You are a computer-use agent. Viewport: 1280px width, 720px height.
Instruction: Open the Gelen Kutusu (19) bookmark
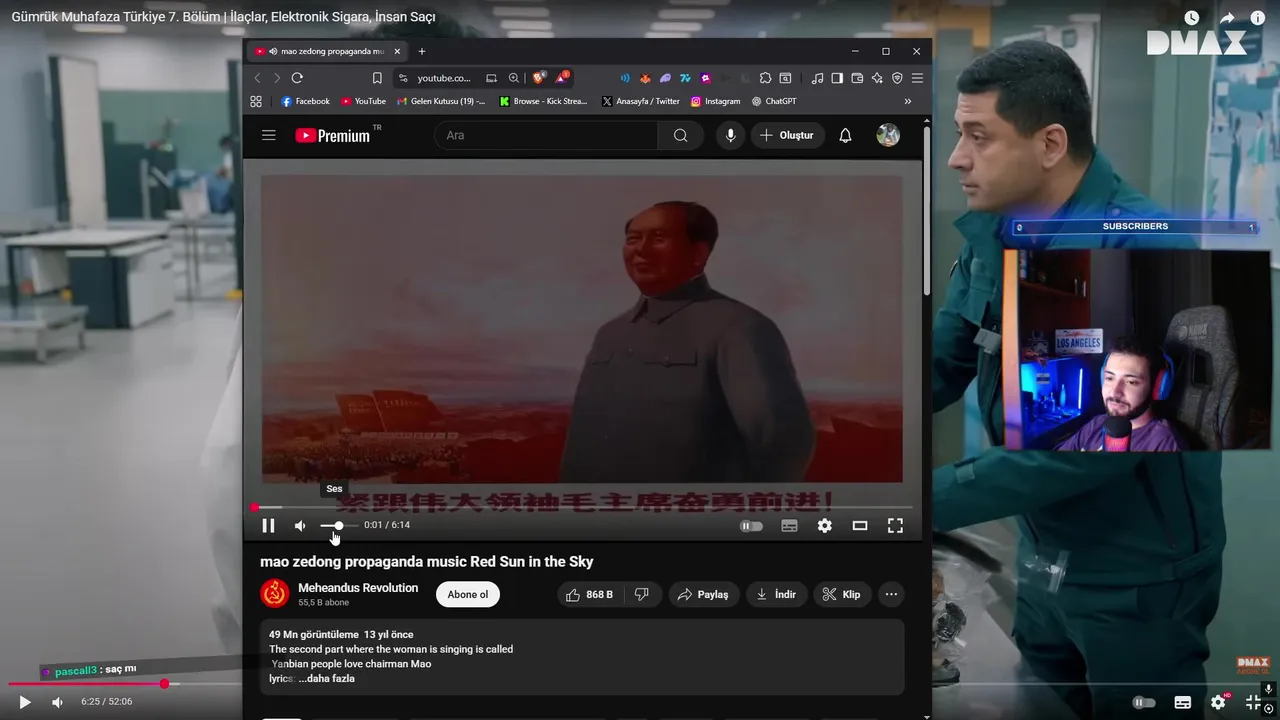(441, 101)
